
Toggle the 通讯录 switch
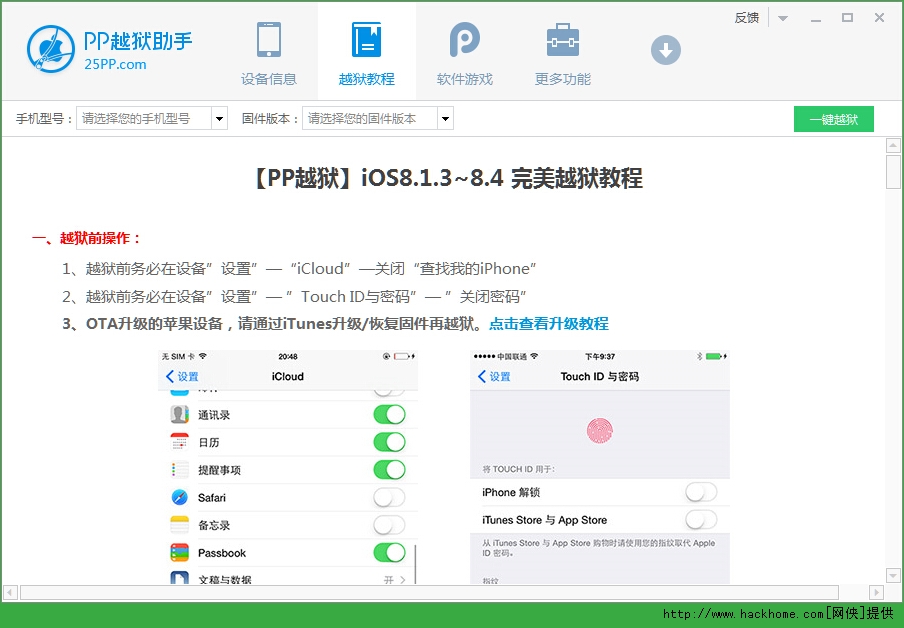389,414
